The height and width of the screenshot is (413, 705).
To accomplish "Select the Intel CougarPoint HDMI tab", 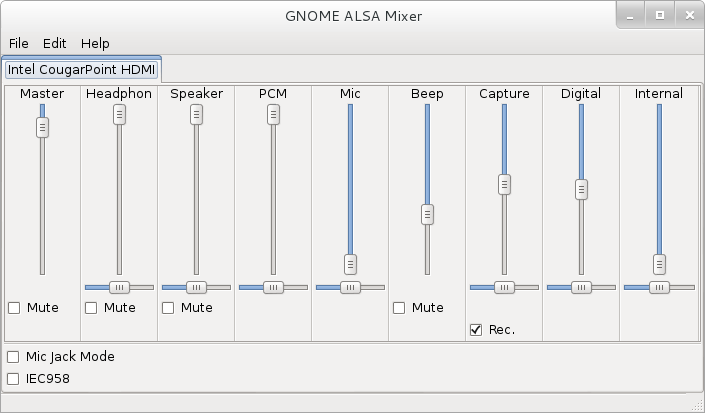I will pos(81,70).
